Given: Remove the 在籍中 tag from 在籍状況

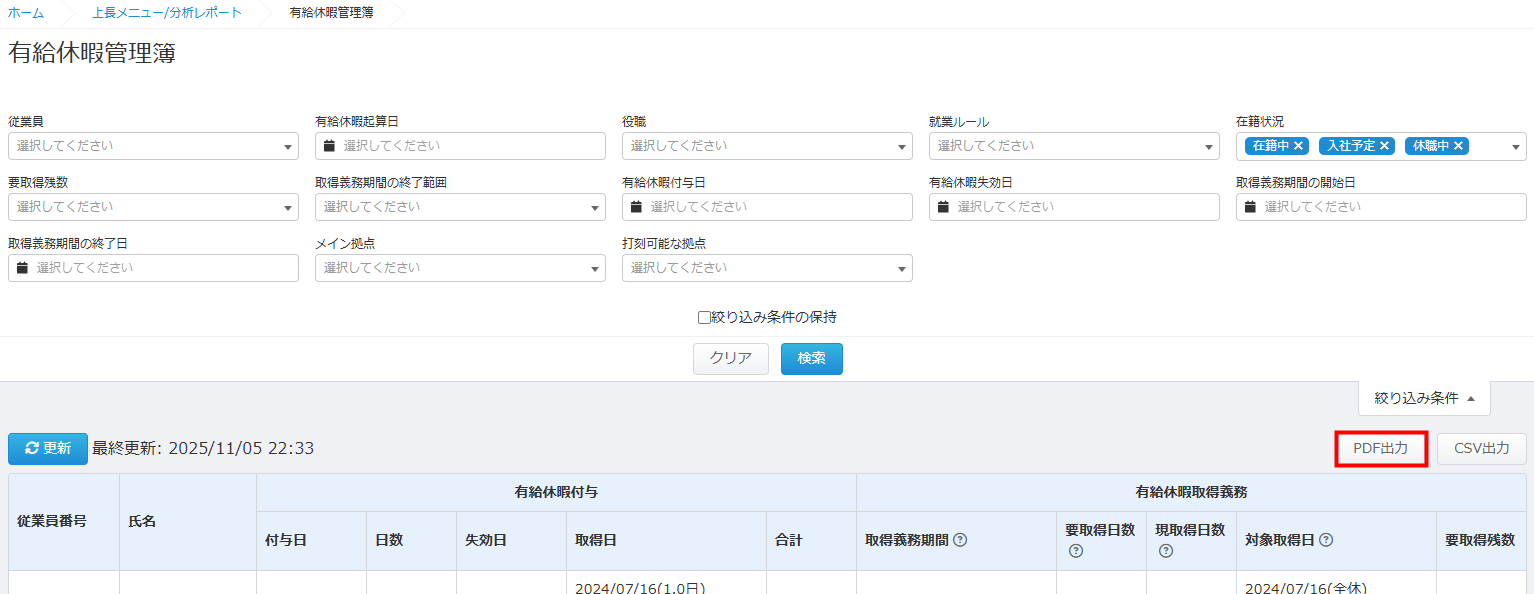Looking at the screenshot, I should pyautogui.click(x=1298, y=146).
